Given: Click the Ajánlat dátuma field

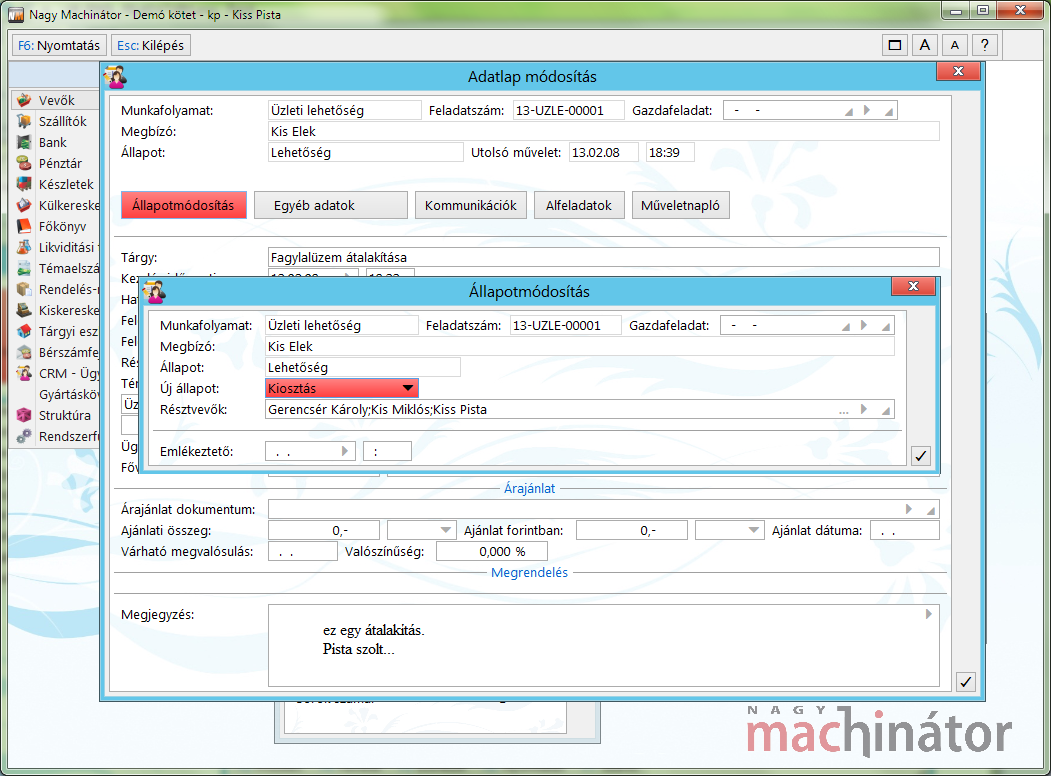Looking at the screenshot, I should click(x=905, y=530).
